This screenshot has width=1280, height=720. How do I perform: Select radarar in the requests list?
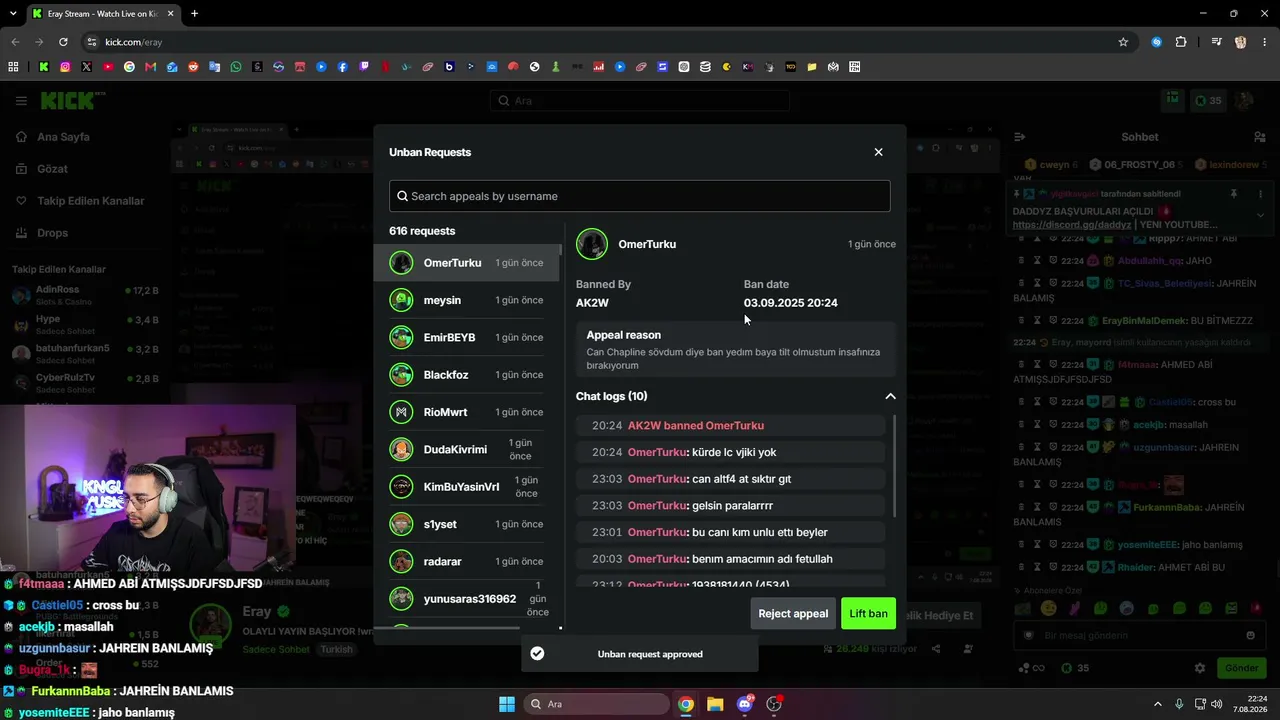point(467,561)
